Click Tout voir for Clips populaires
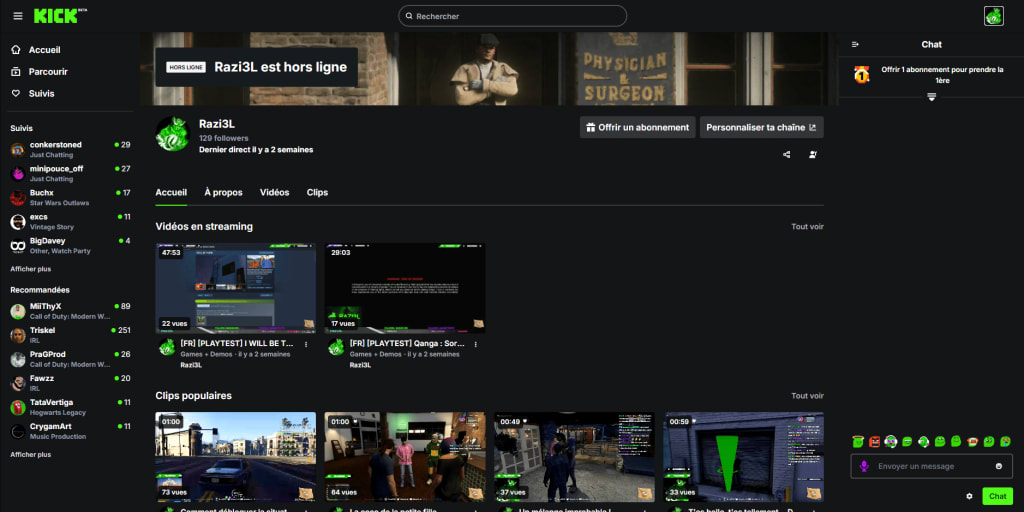This screenshot has width=1024, height=512. [x=807, y=396]
